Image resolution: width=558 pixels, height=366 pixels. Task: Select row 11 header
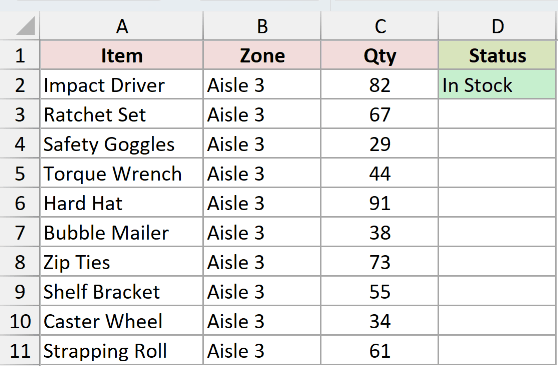20,351
